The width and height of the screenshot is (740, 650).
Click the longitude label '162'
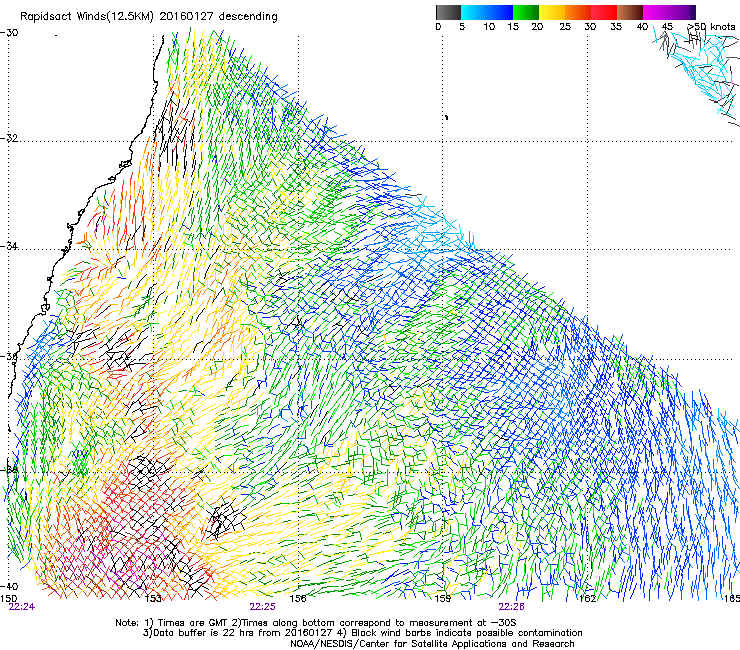[587, 598]
